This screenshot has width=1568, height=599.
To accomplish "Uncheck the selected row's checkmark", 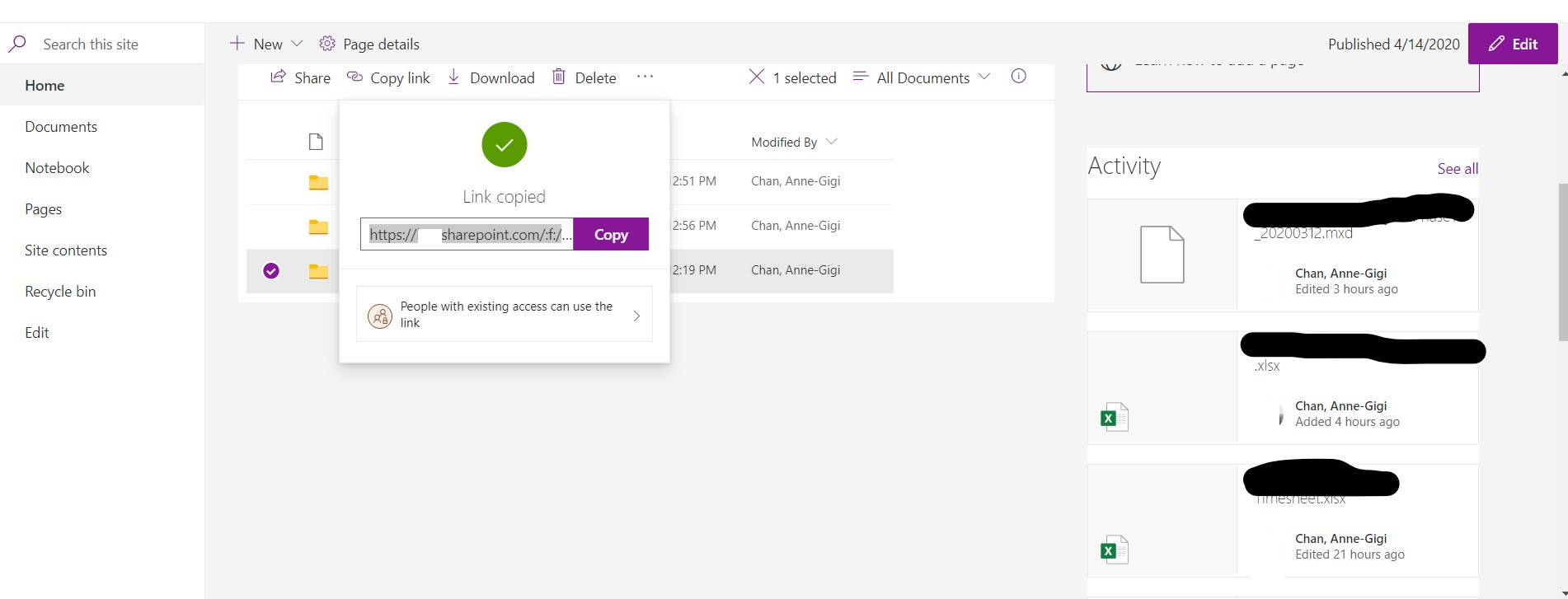I will tap(271, 270).
